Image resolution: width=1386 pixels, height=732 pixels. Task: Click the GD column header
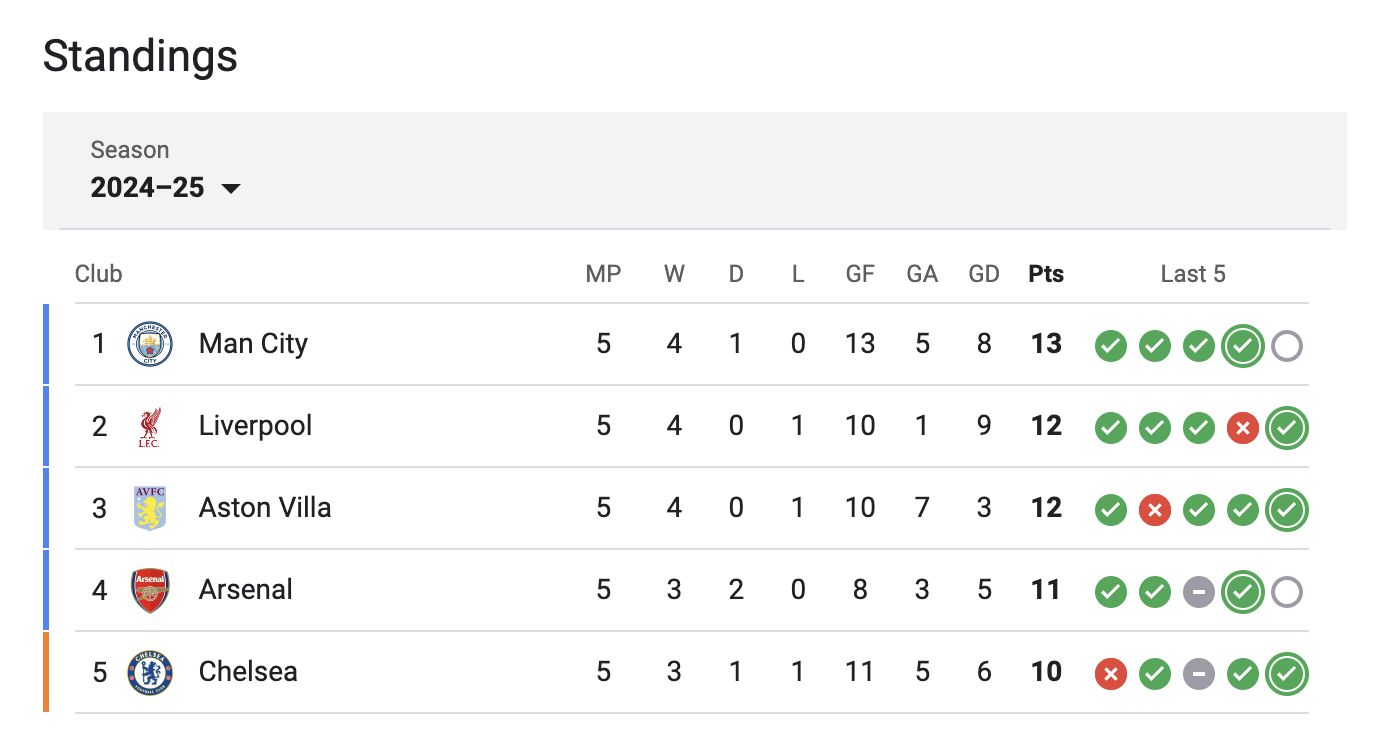click(x=984, y=274)
